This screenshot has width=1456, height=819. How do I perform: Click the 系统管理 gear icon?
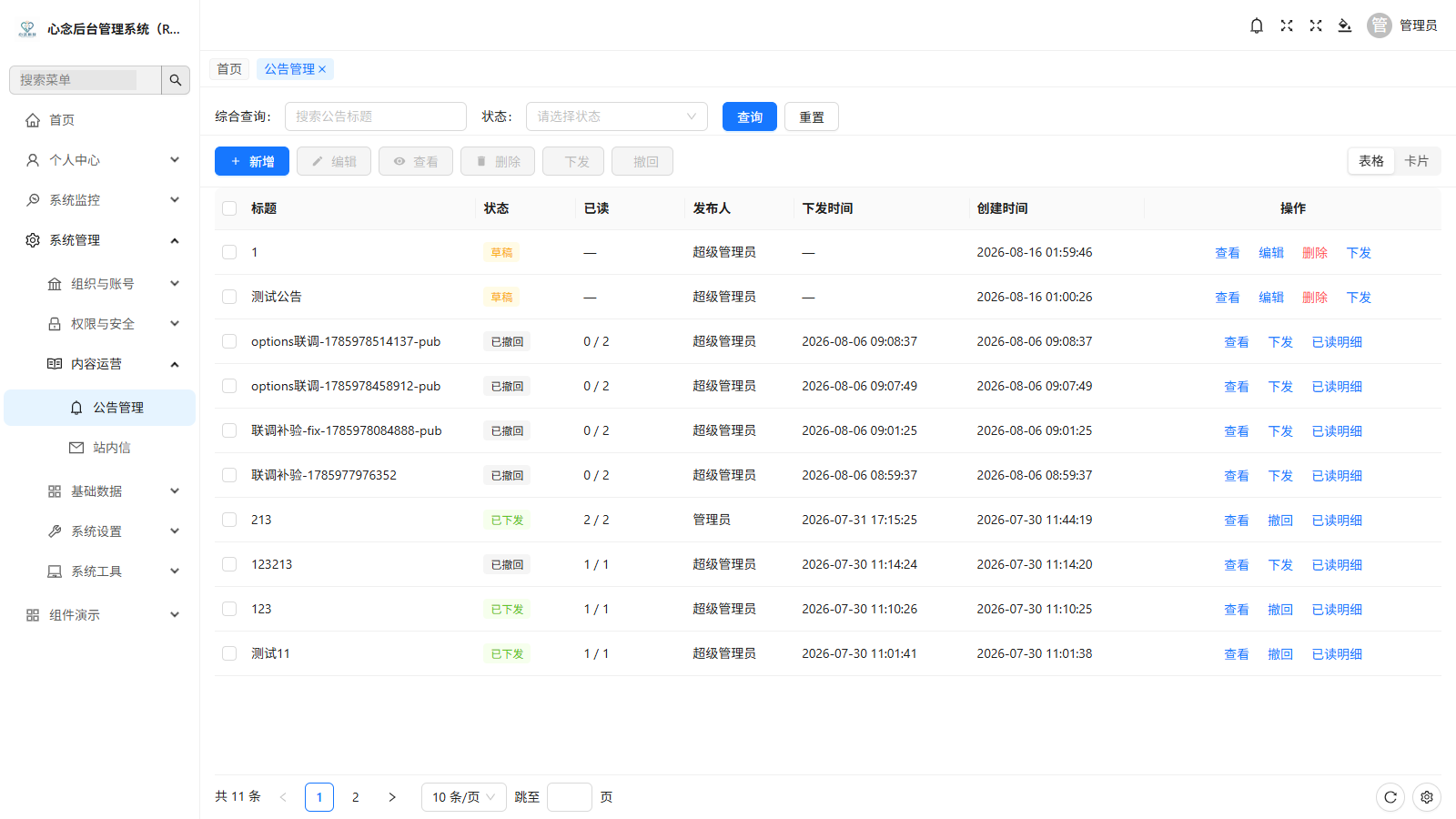coord(33,240)
